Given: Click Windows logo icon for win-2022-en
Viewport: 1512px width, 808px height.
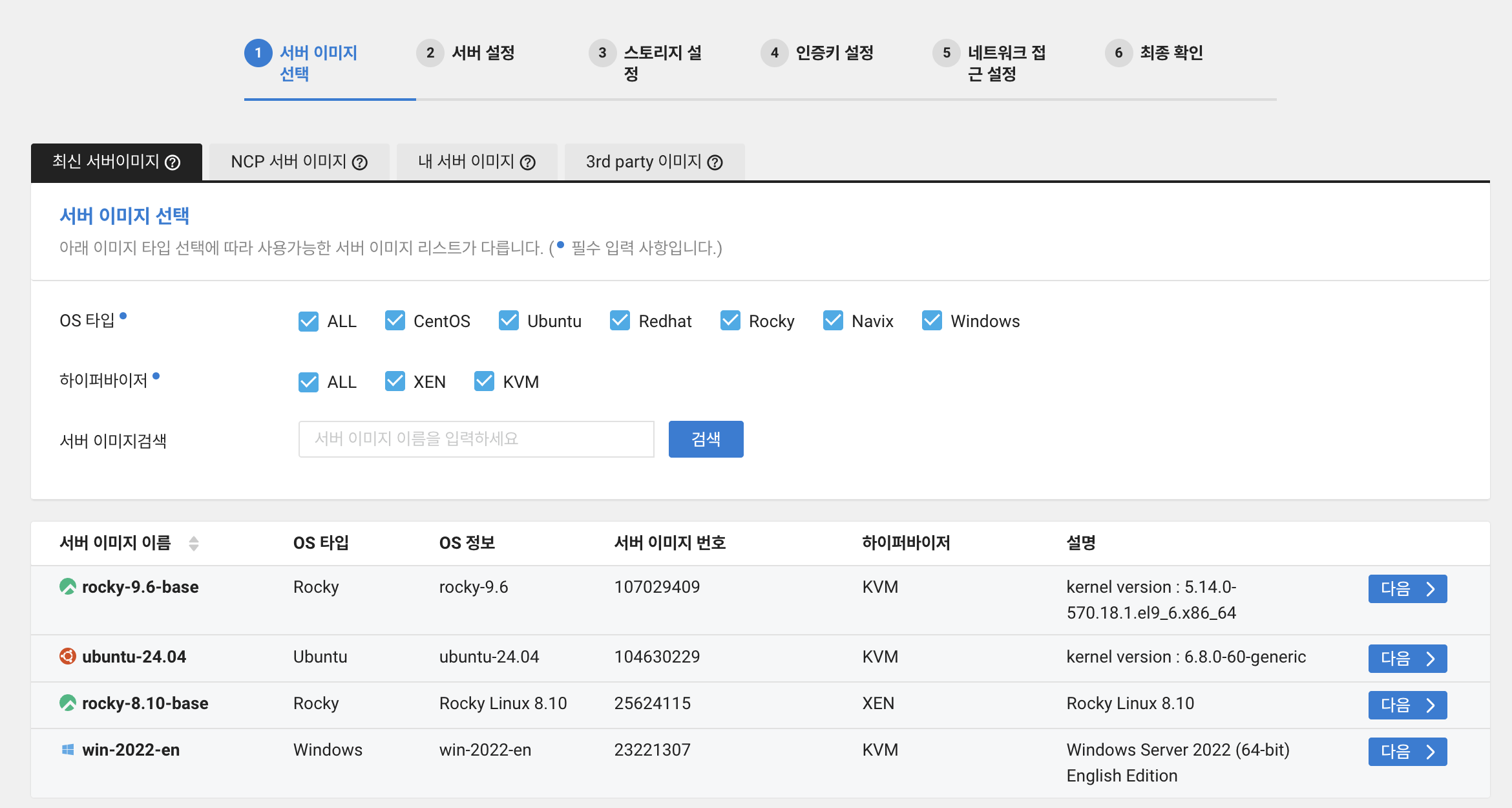Looking at the screenshot, I should click(68, 750).
